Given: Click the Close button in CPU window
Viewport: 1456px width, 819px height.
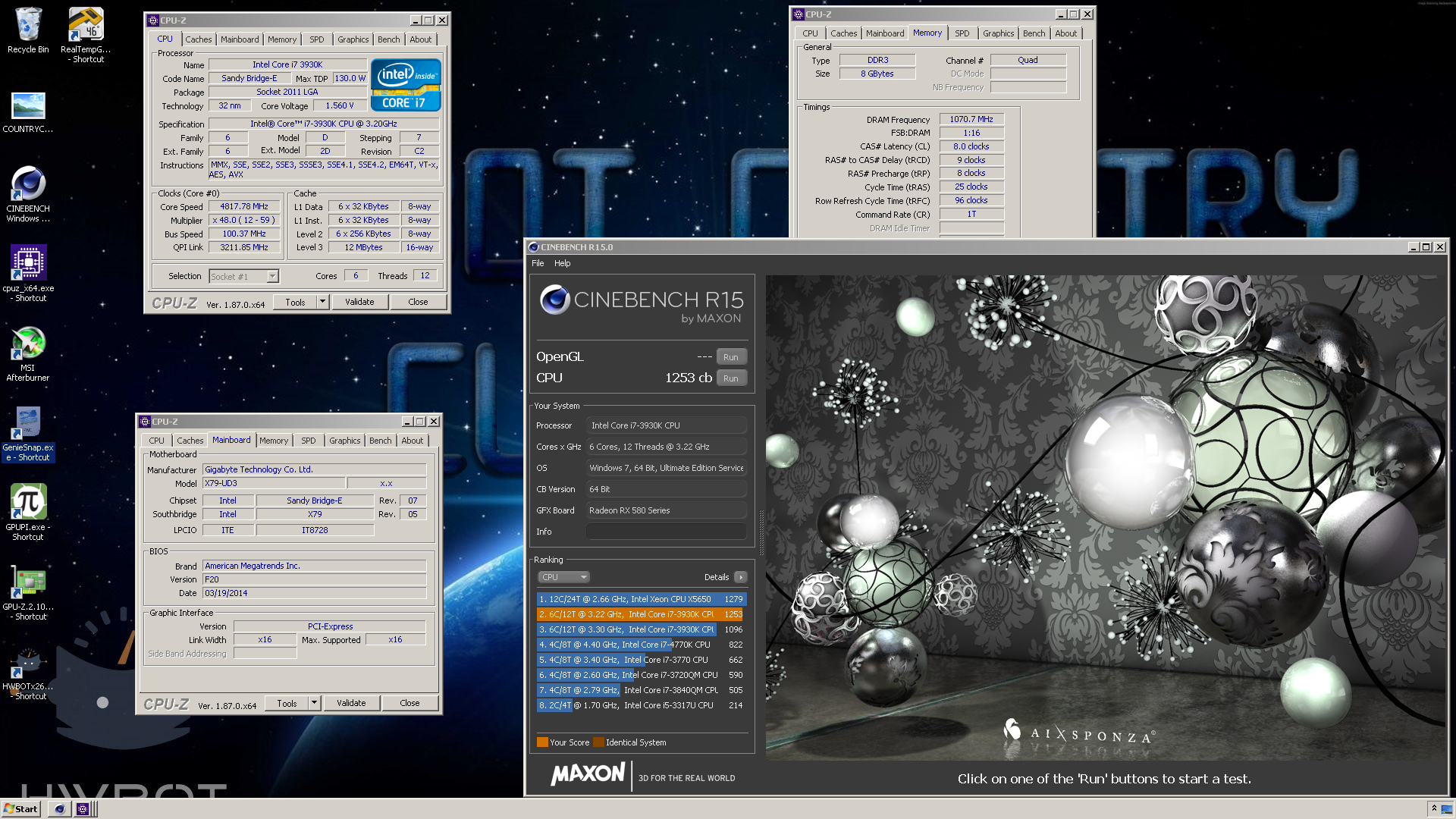Looking at the screenshot, I should pyautogui.click(x=418, y=302).
